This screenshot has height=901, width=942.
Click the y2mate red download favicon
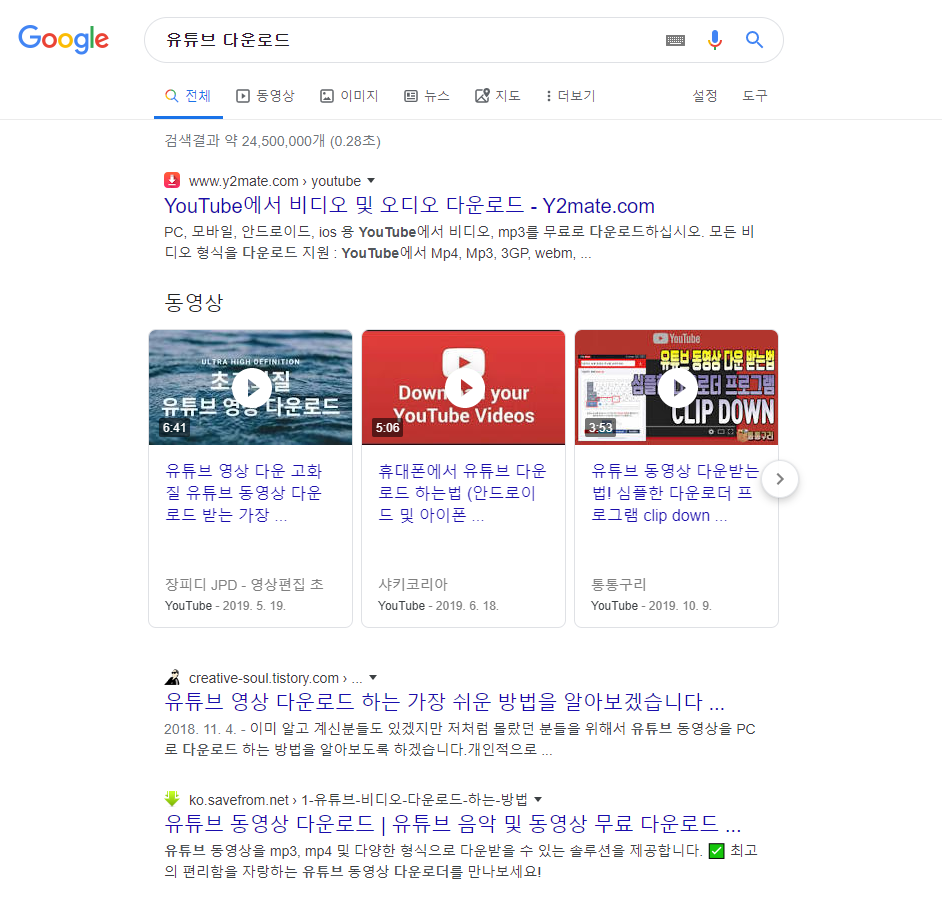pos(172,180)
